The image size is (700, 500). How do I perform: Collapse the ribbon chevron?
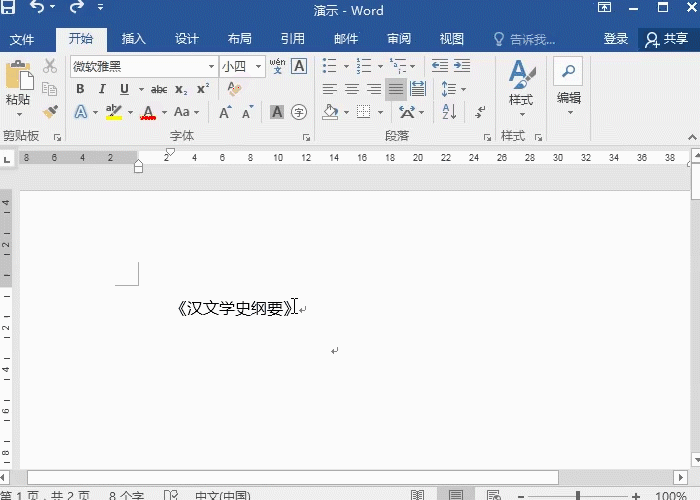[692, 137]
